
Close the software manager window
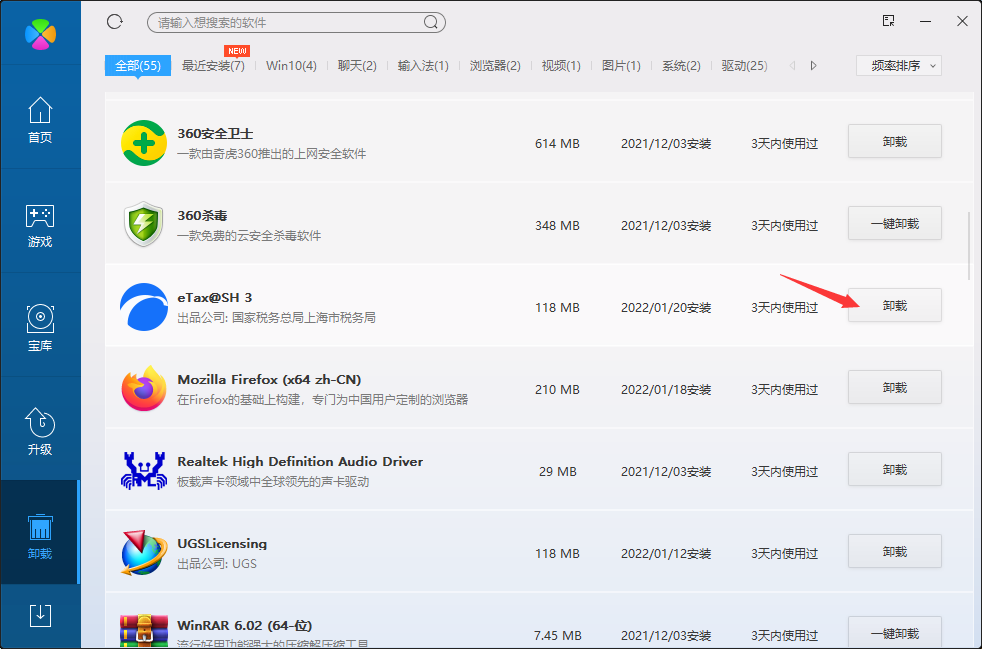click(x=963, y=21)
